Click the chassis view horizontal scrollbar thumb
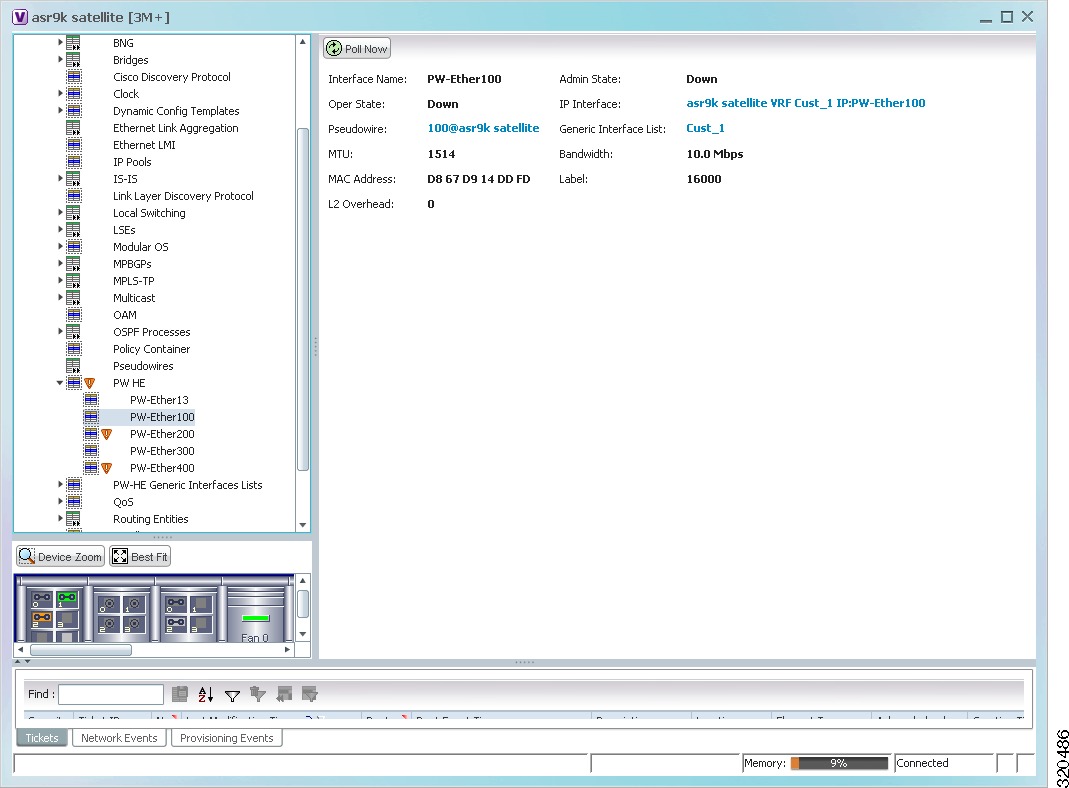The height and width of the screenshot is (788, 1069). (81, 650)
